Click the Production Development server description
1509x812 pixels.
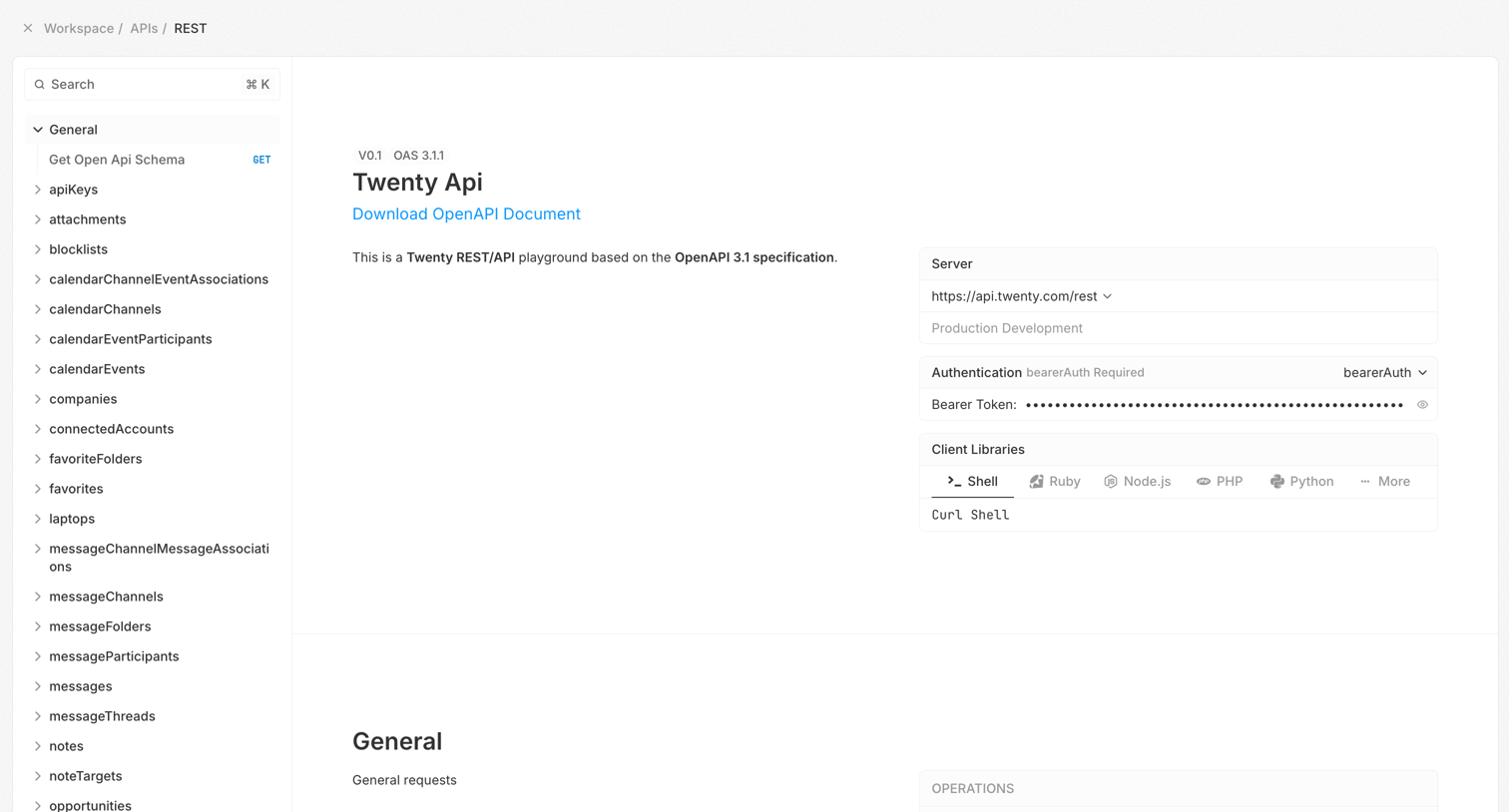[1007, 328]
